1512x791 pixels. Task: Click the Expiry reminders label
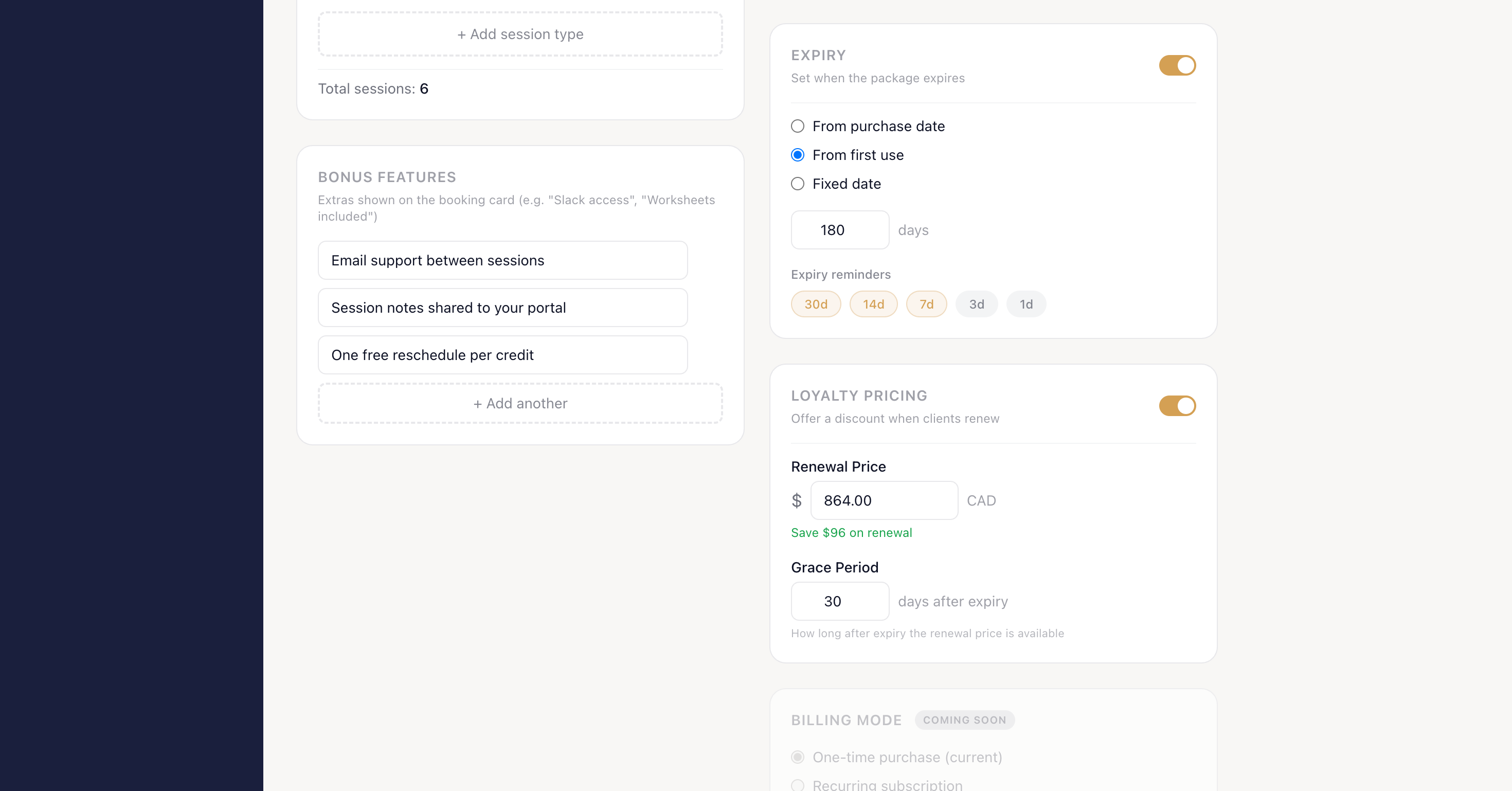pos(840,275)
